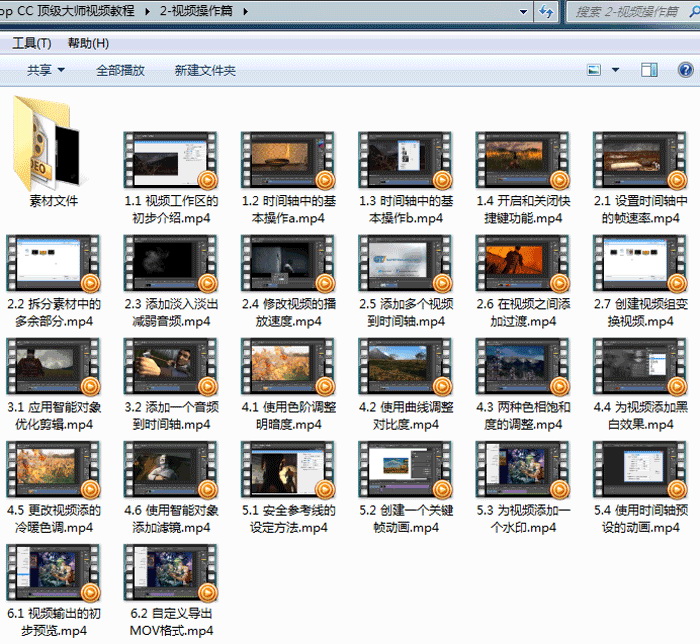Click the refresh button beside address bar

tap(547, 13)
